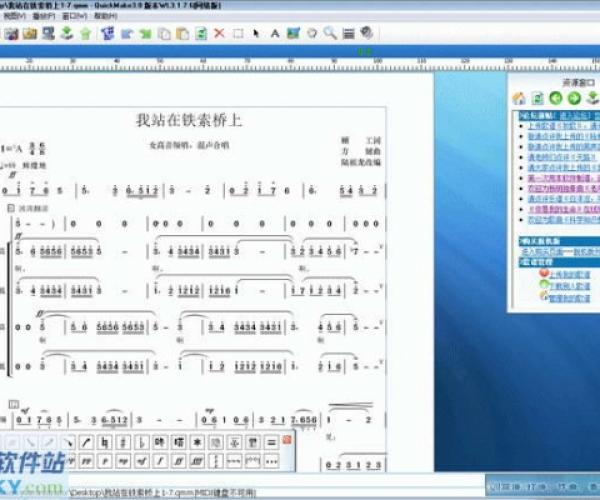
Task: Click the double horizontal line palette symbol
Action: [271, 443]
